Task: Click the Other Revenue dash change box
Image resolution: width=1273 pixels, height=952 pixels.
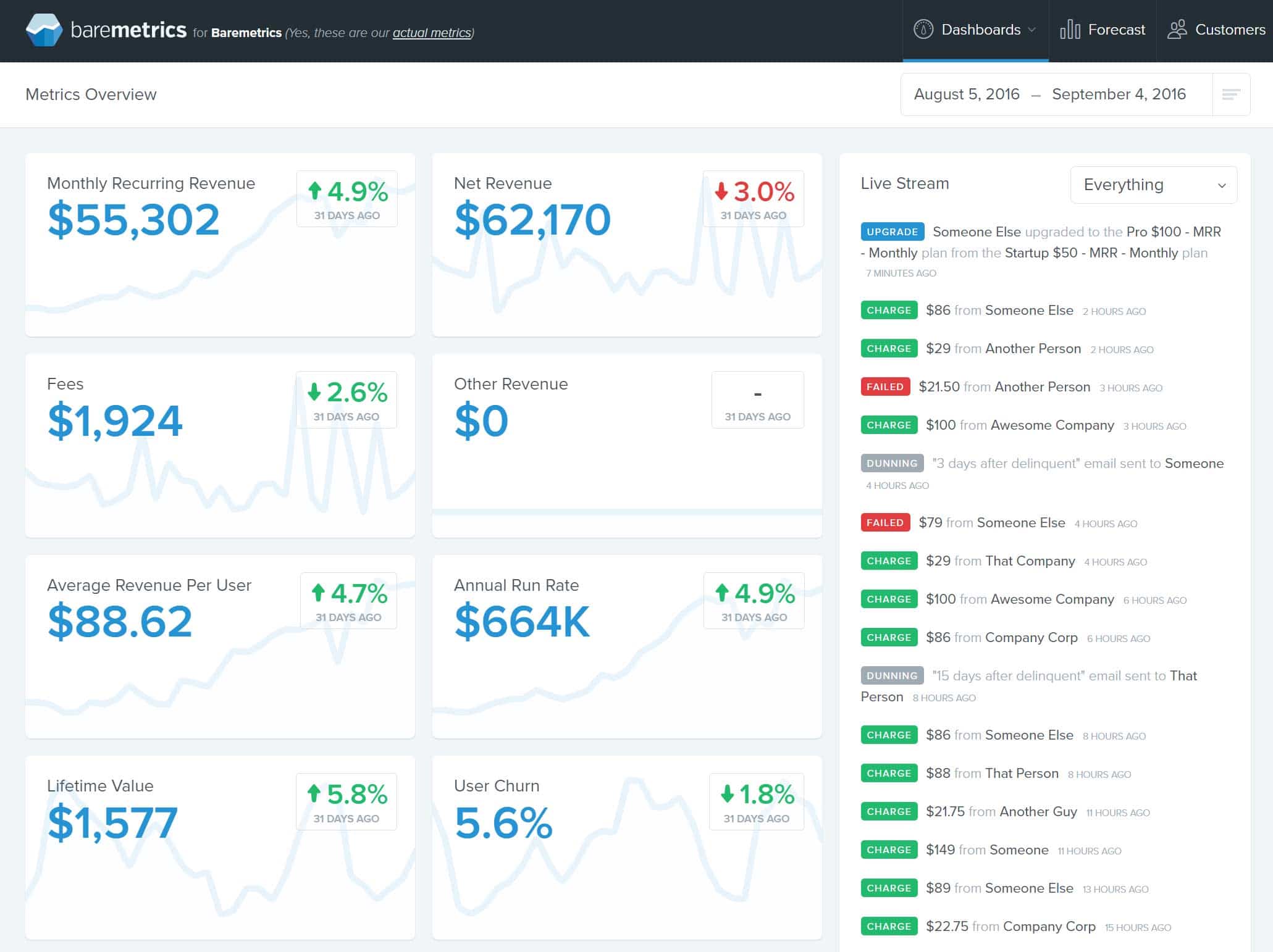Action: click(757, 399)
